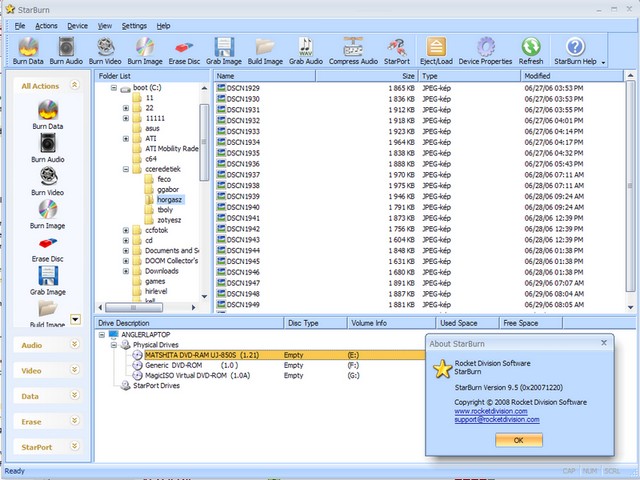Sort files by the Size column header

click(x=366, y=76)
